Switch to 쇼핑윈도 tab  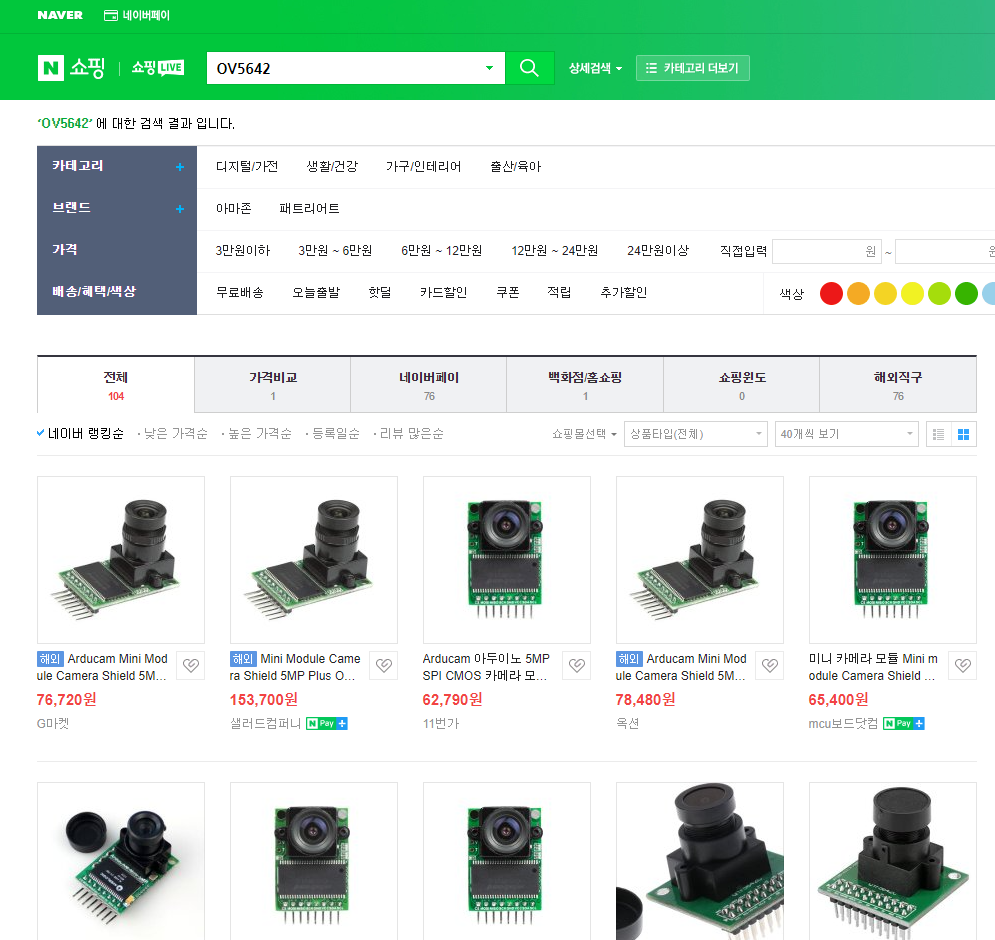tap(741, 385)
